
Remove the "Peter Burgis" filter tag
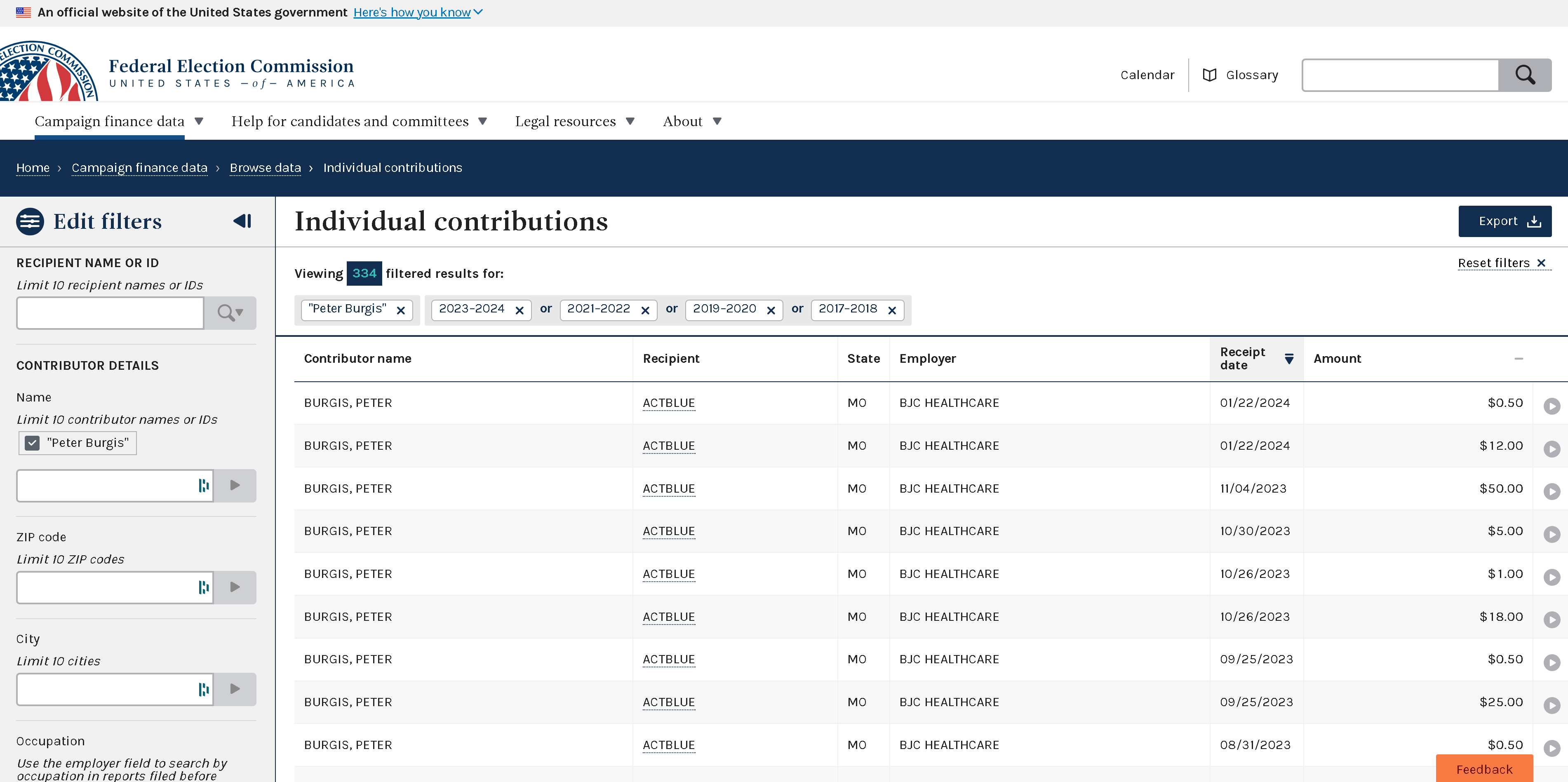pyautogui.click(x=400, y=310)
